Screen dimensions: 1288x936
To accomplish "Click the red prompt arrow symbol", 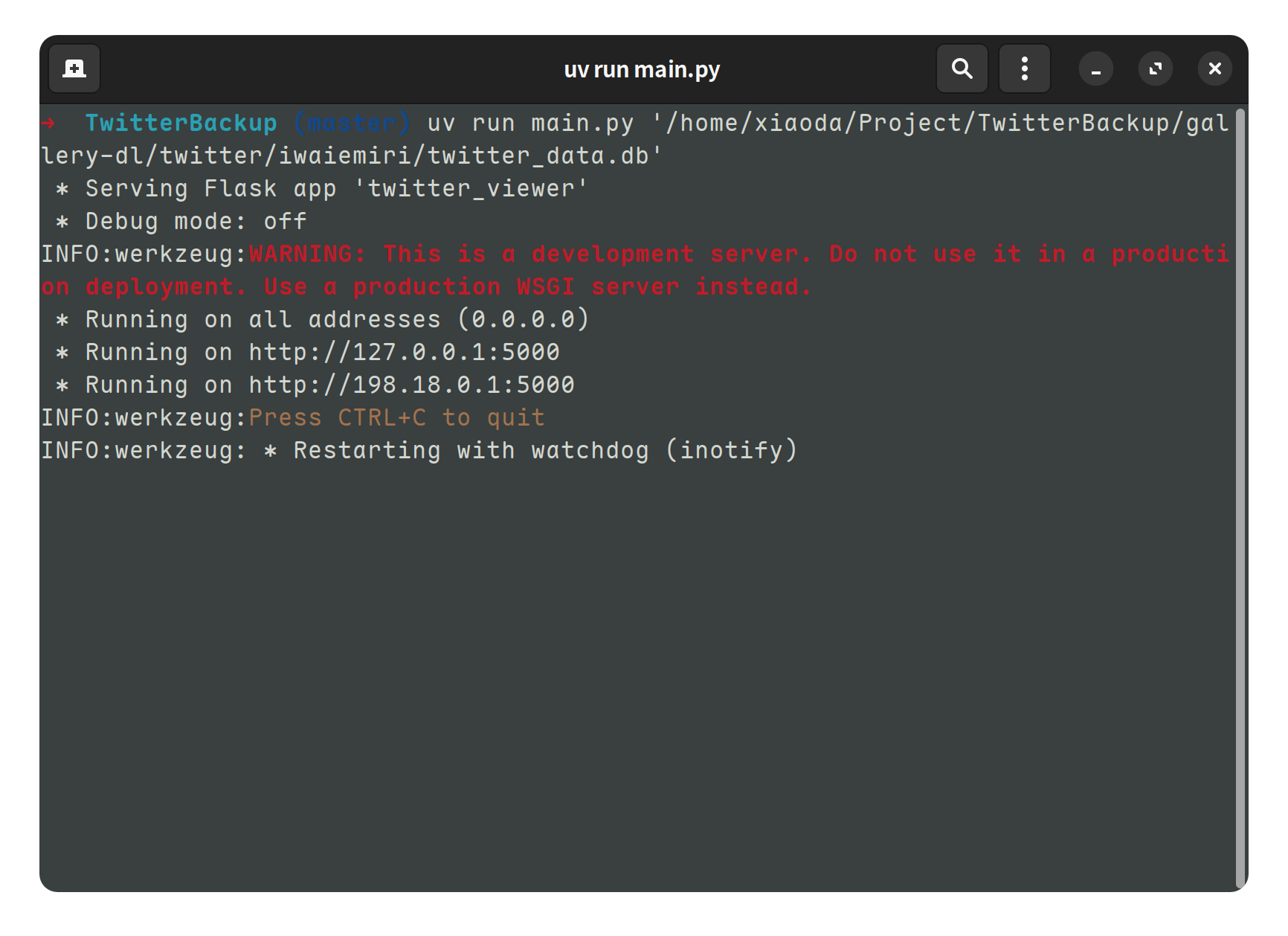I will pos(49,123).
